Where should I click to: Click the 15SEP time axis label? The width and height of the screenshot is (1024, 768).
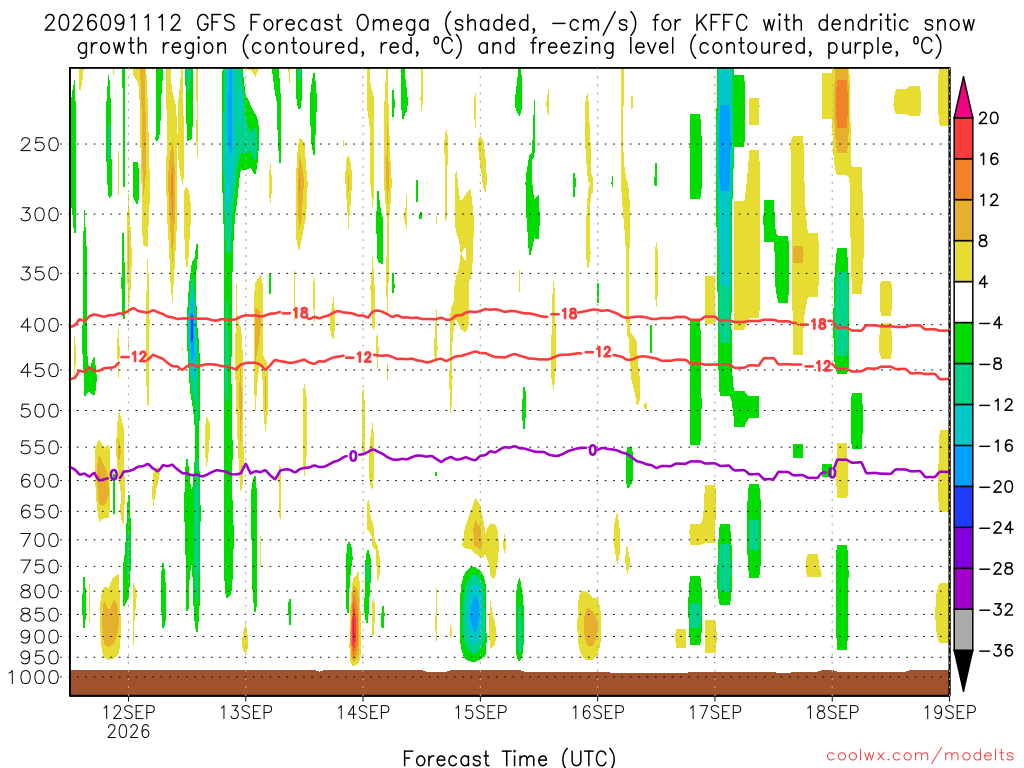(x=480, y=712)
